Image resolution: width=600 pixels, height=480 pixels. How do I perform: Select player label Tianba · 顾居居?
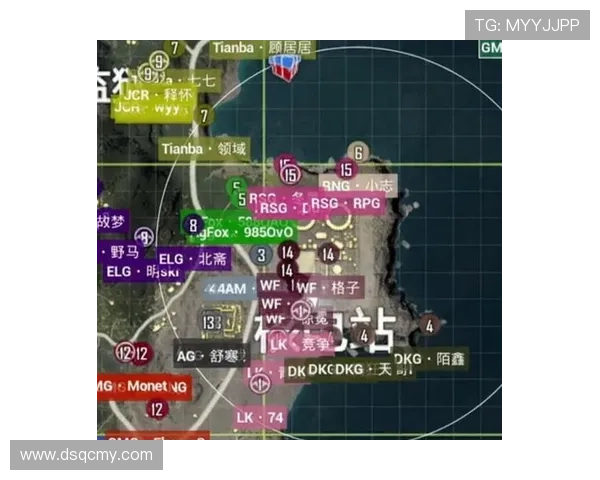tap(263, 48)
